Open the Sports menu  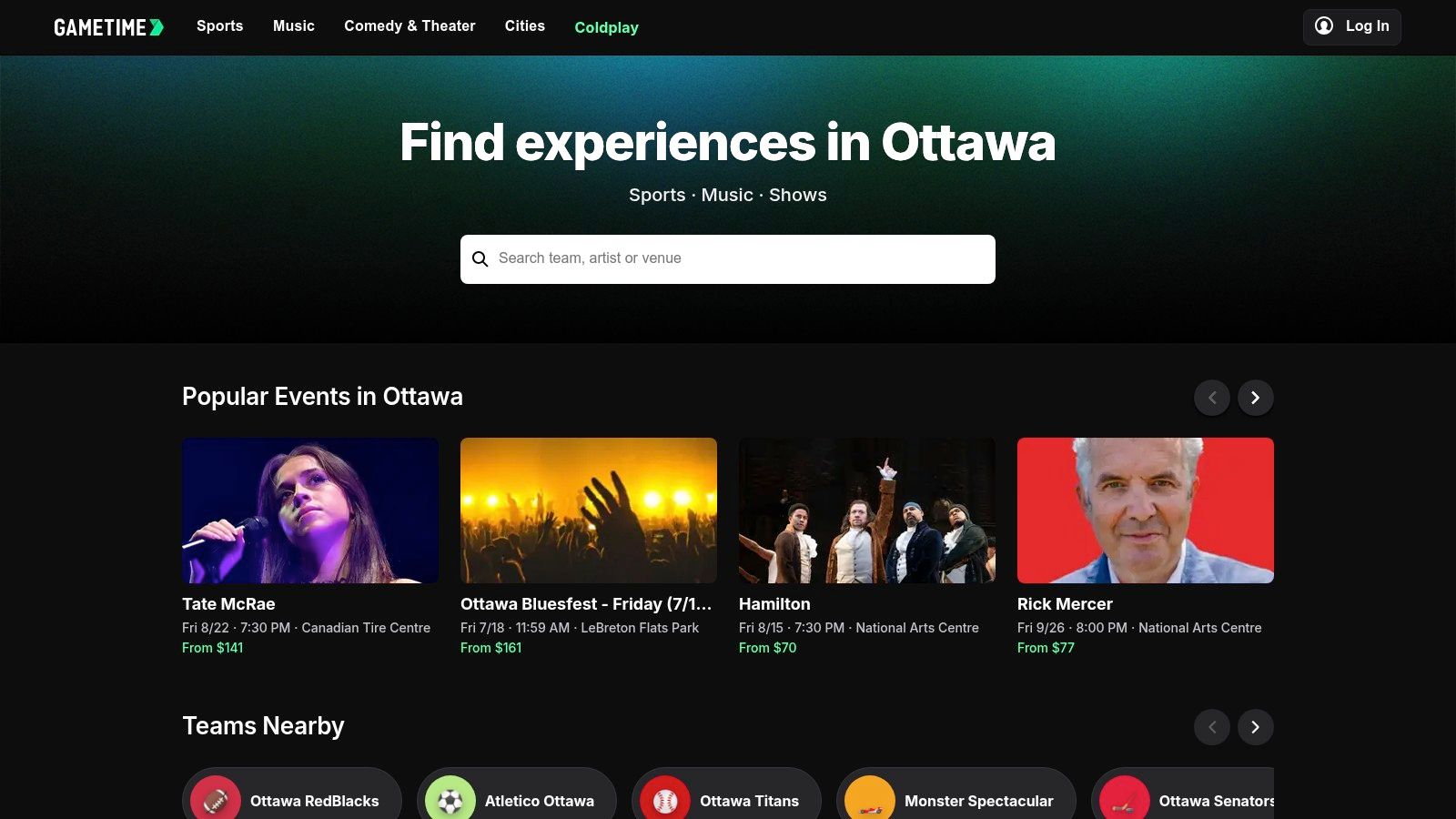click(220, 26)
